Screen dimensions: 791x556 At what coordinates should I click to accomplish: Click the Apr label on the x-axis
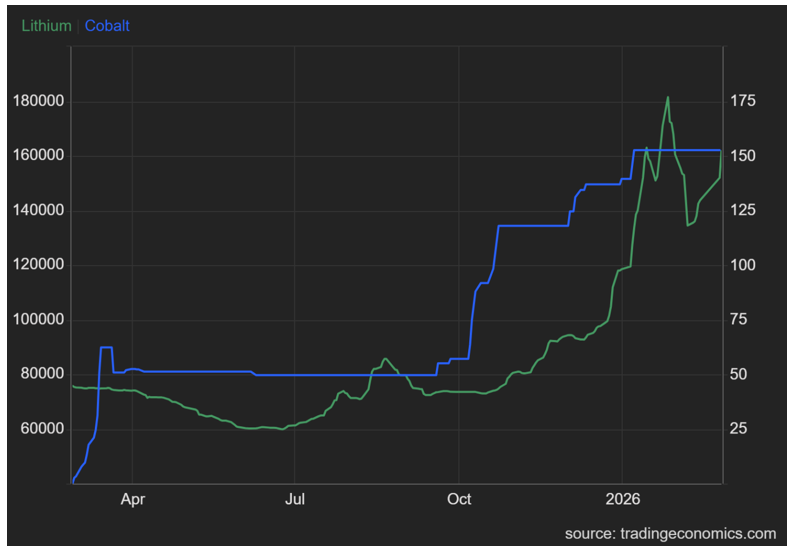coord(132,499)
